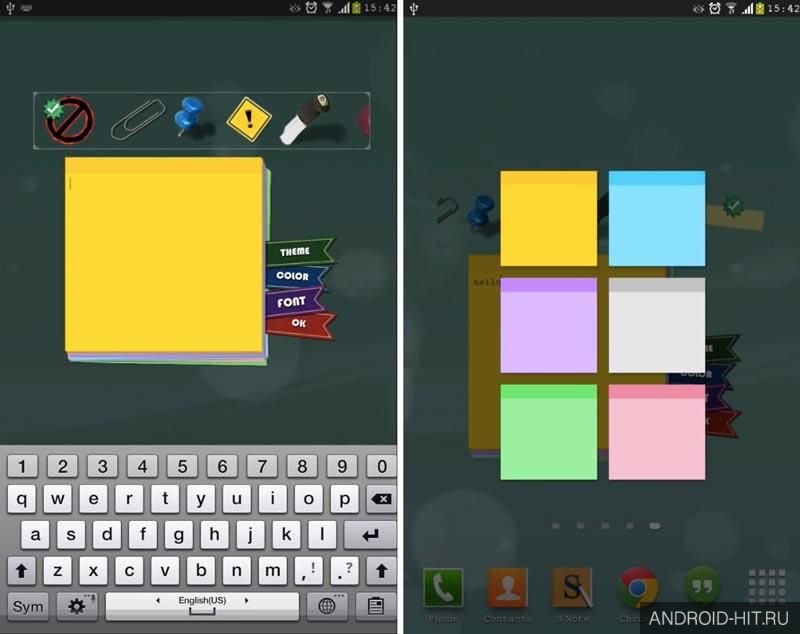Tap the left shift key
Viewport: 800px width, 634px height.
[x=21, y=571]
